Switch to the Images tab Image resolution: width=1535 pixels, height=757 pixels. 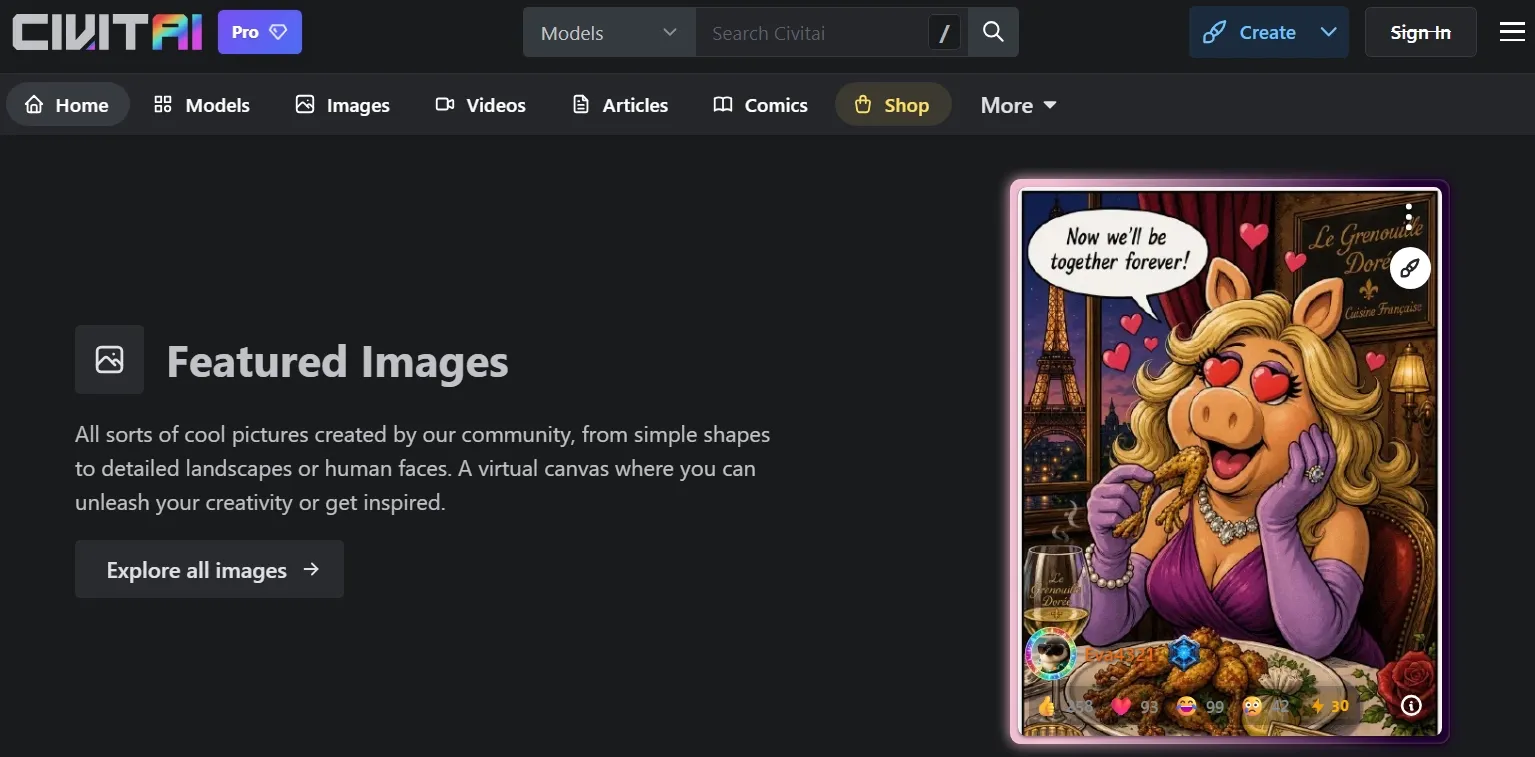point(343,105)
